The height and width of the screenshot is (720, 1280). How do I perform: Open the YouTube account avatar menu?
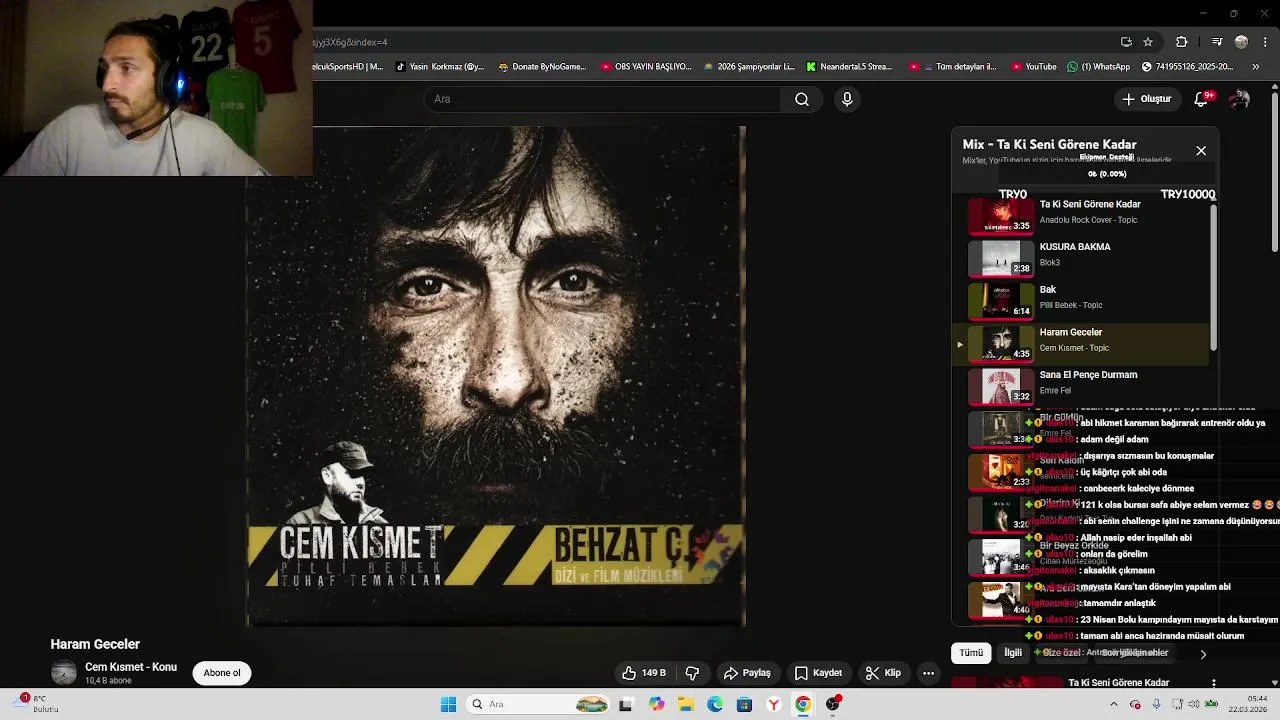pos(1240,99)
